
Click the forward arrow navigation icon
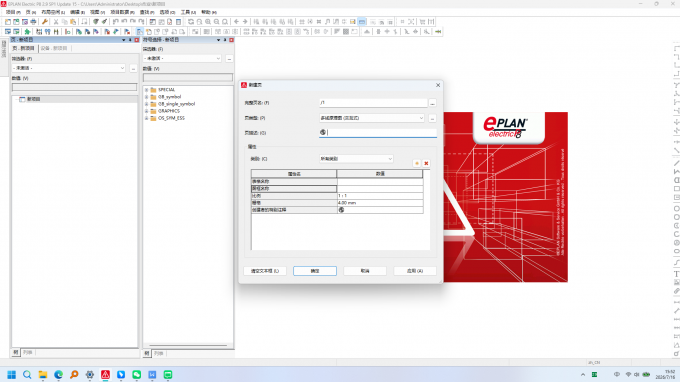tap(245, 22)
